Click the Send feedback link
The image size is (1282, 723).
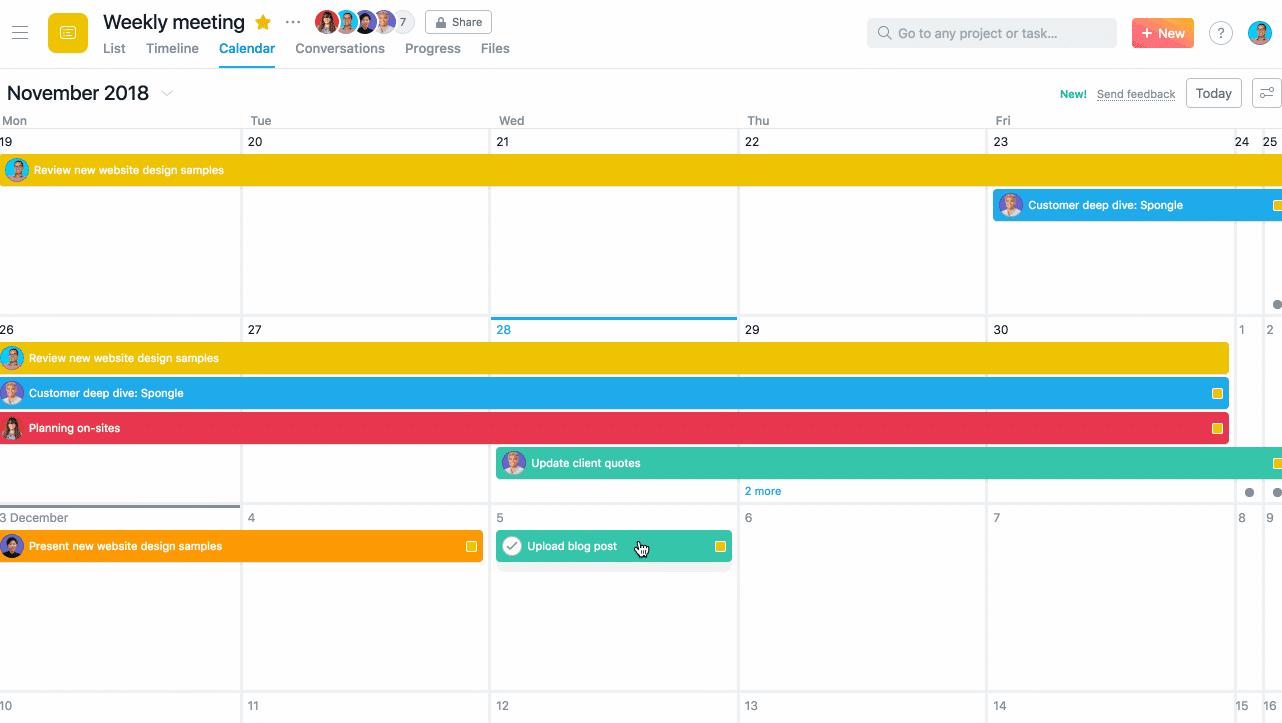point(1135,93)
